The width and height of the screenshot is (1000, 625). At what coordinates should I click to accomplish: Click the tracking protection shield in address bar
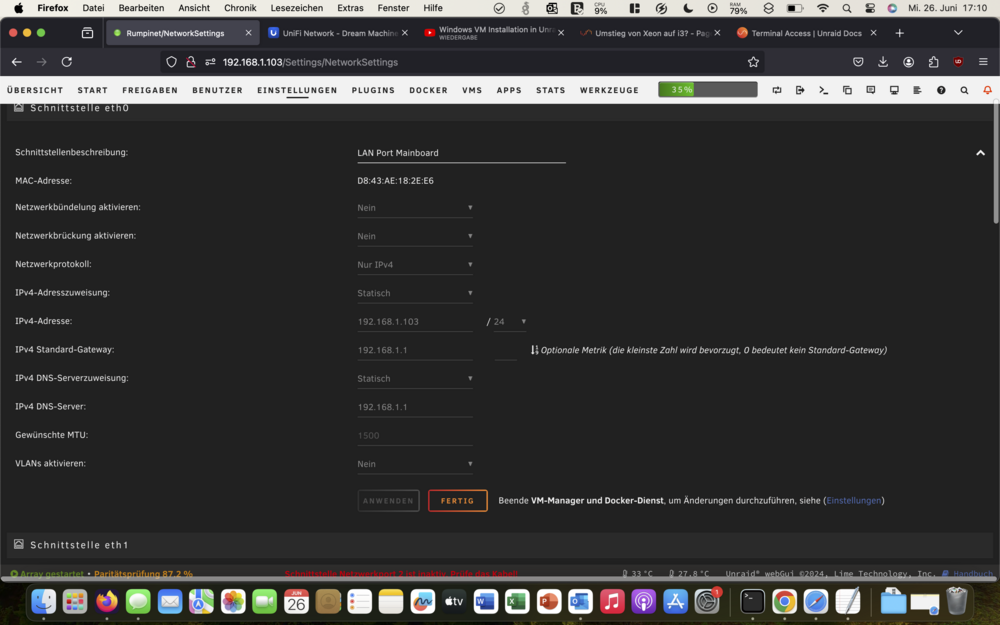click(171, 62)
